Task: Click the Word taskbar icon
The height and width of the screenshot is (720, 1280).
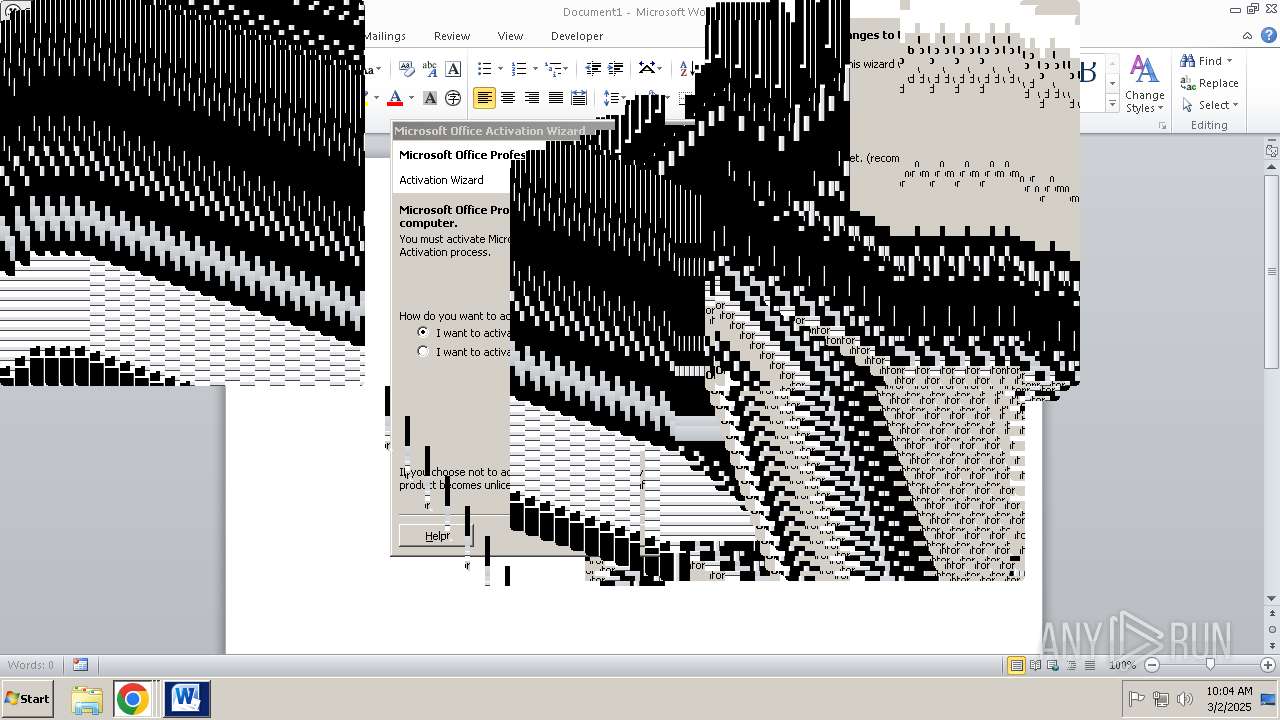Action: point(186,699)
